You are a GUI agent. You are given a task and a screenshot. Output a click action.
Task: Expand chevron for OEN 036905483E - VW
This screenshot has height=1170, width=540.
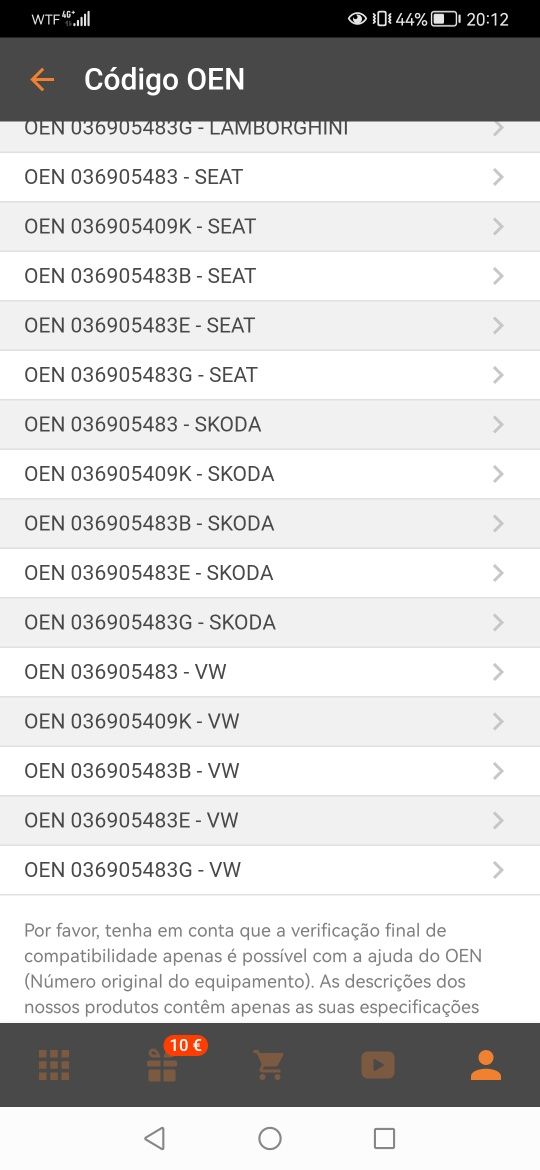click(x=498, y=821)
